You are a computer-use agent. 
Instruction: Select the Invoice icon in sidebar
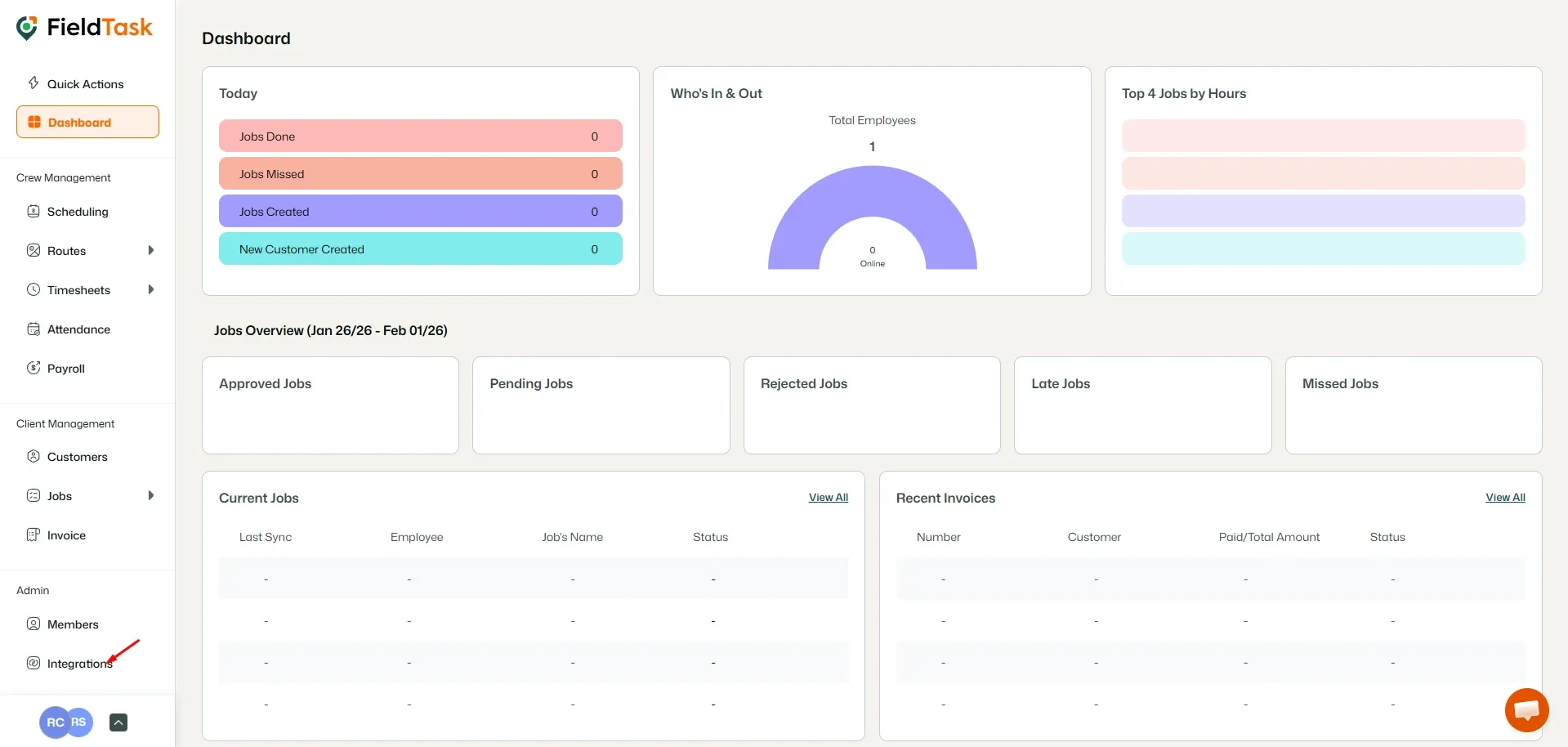33,535
